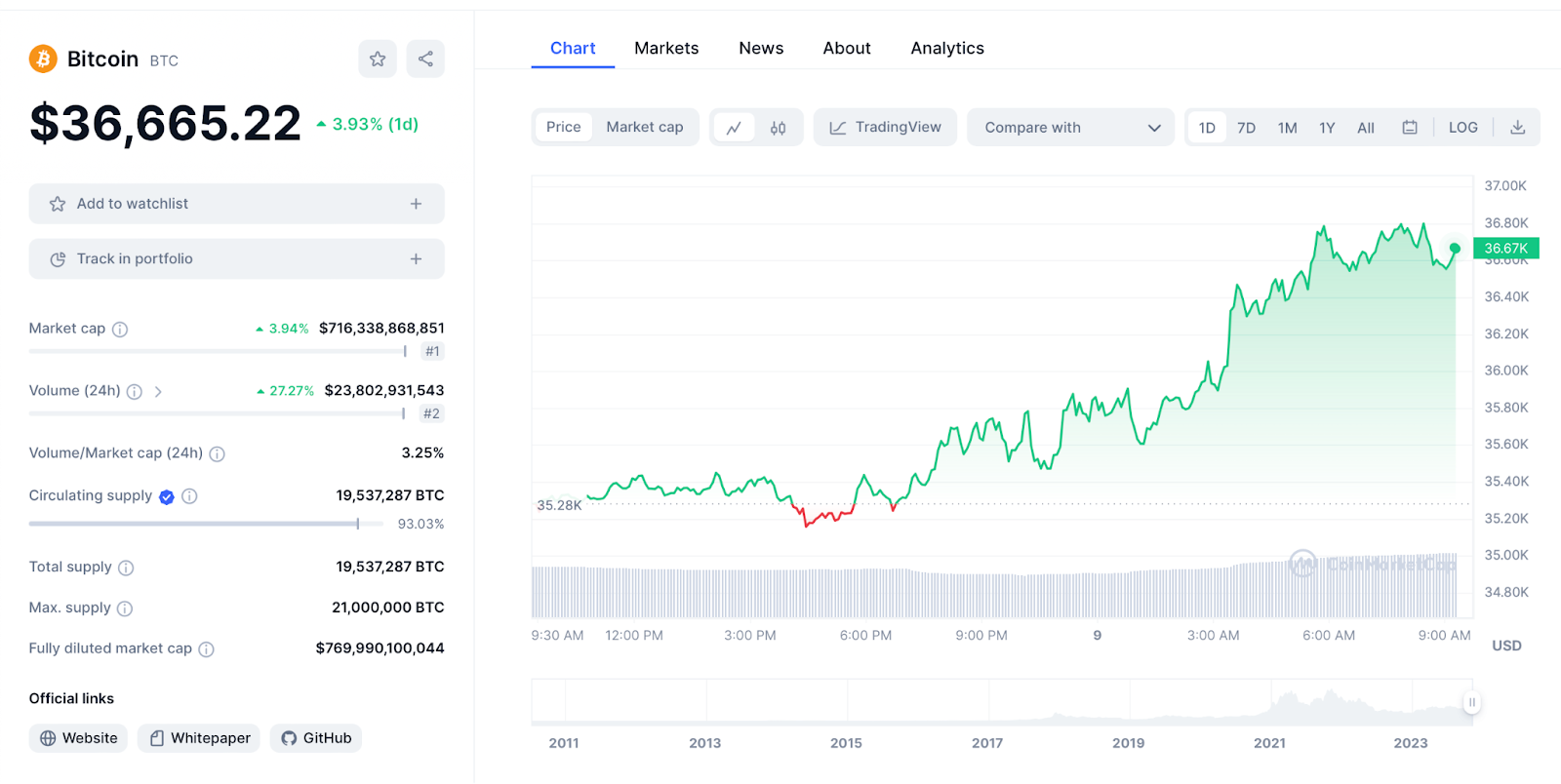
Task: Click the plus icon on Track in portfolio
Action: click(x=416, y=259)
